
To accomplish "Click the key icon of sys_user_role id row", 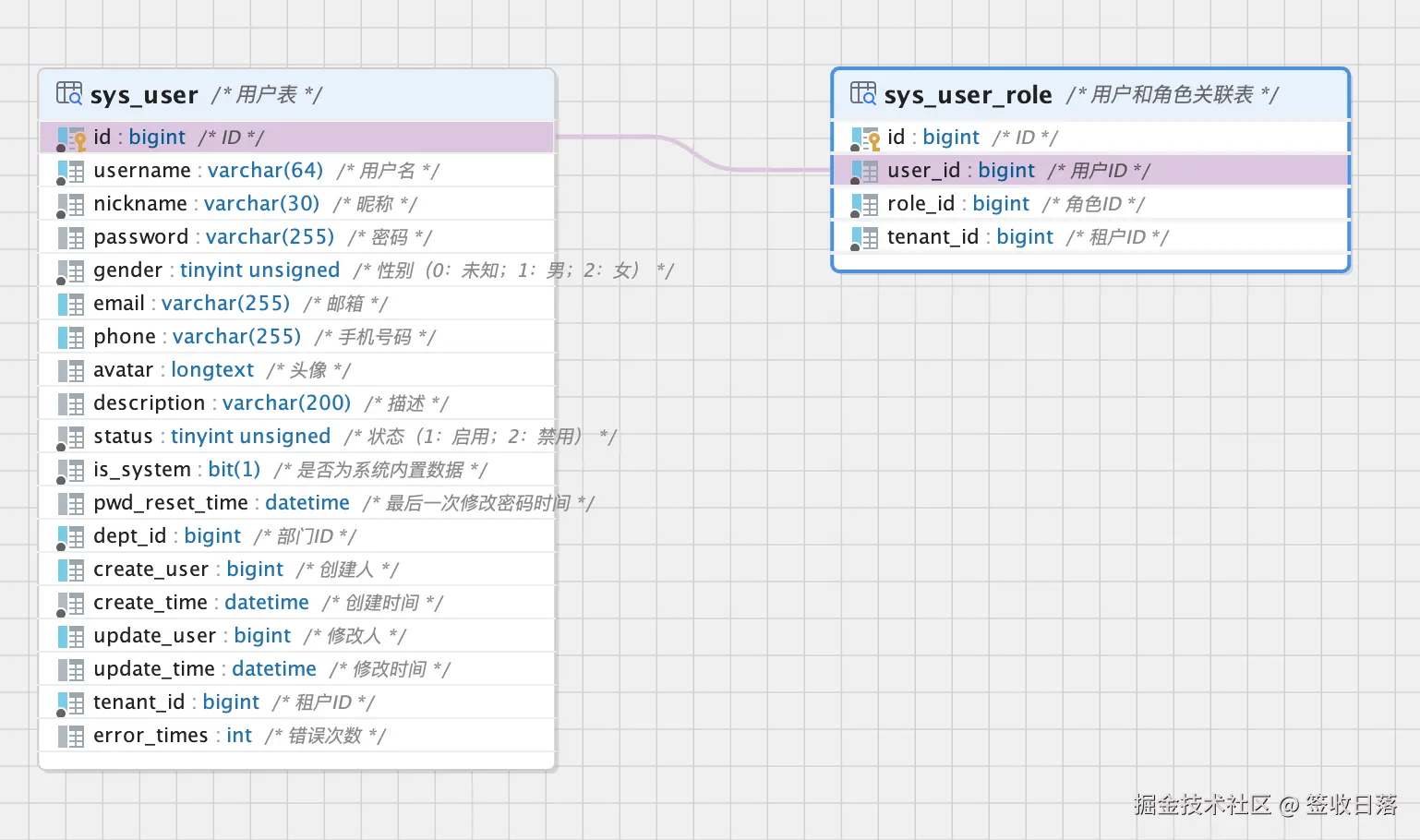I will [865, 138].
